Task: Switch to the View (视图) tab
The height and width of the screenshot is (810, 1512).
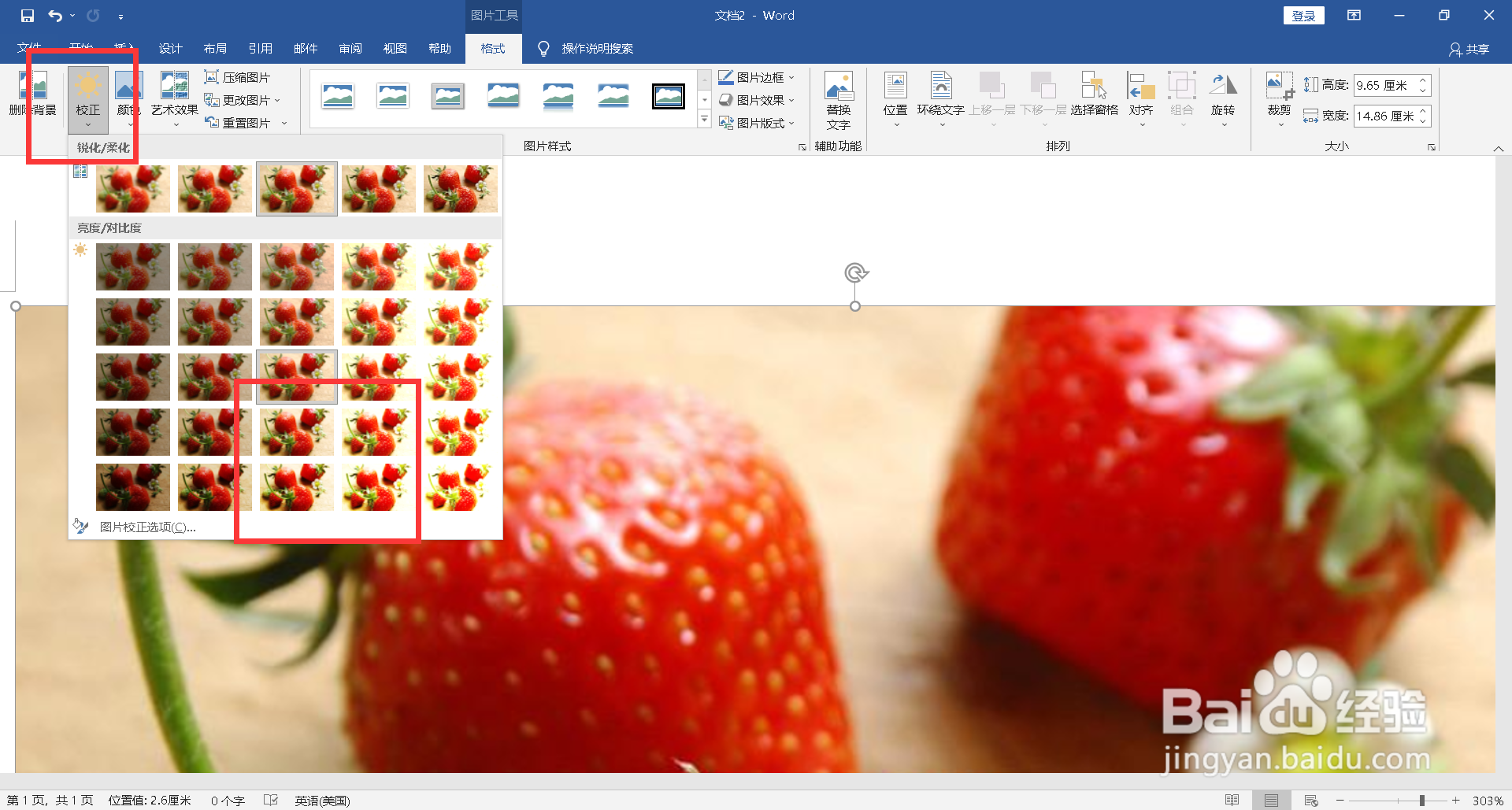Action: click(x=395, y=49)
